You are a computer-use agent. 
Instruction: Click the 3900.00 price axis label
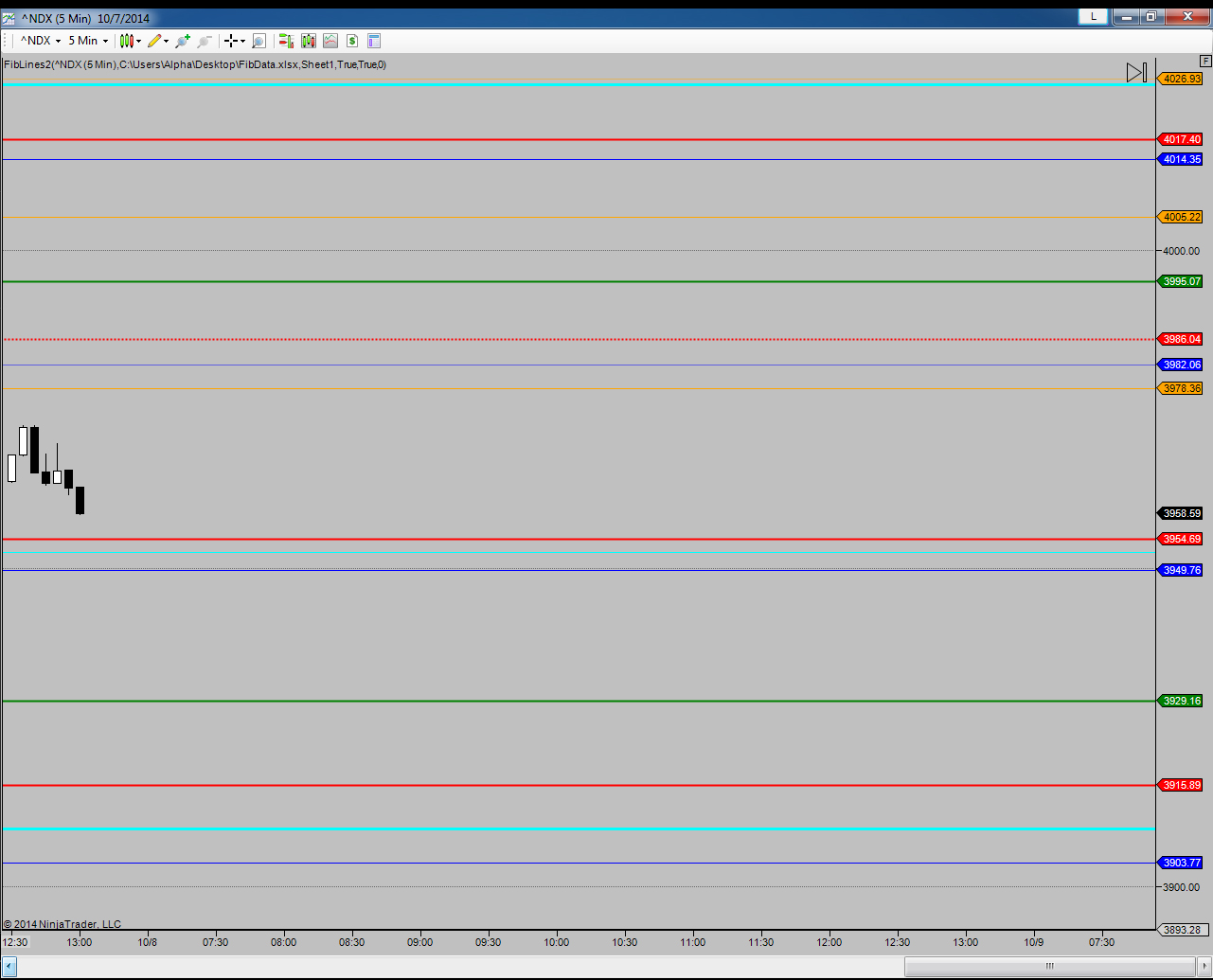coord(1181,887)
